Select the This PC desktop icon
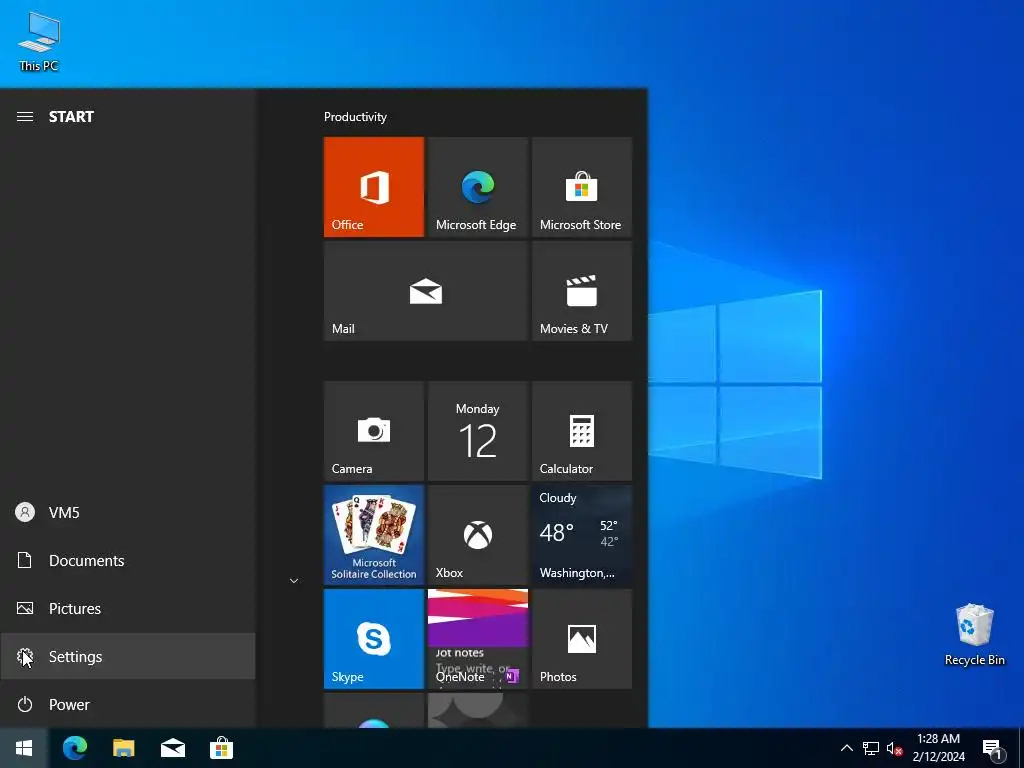1024x768 pixels. coord(39,41)
